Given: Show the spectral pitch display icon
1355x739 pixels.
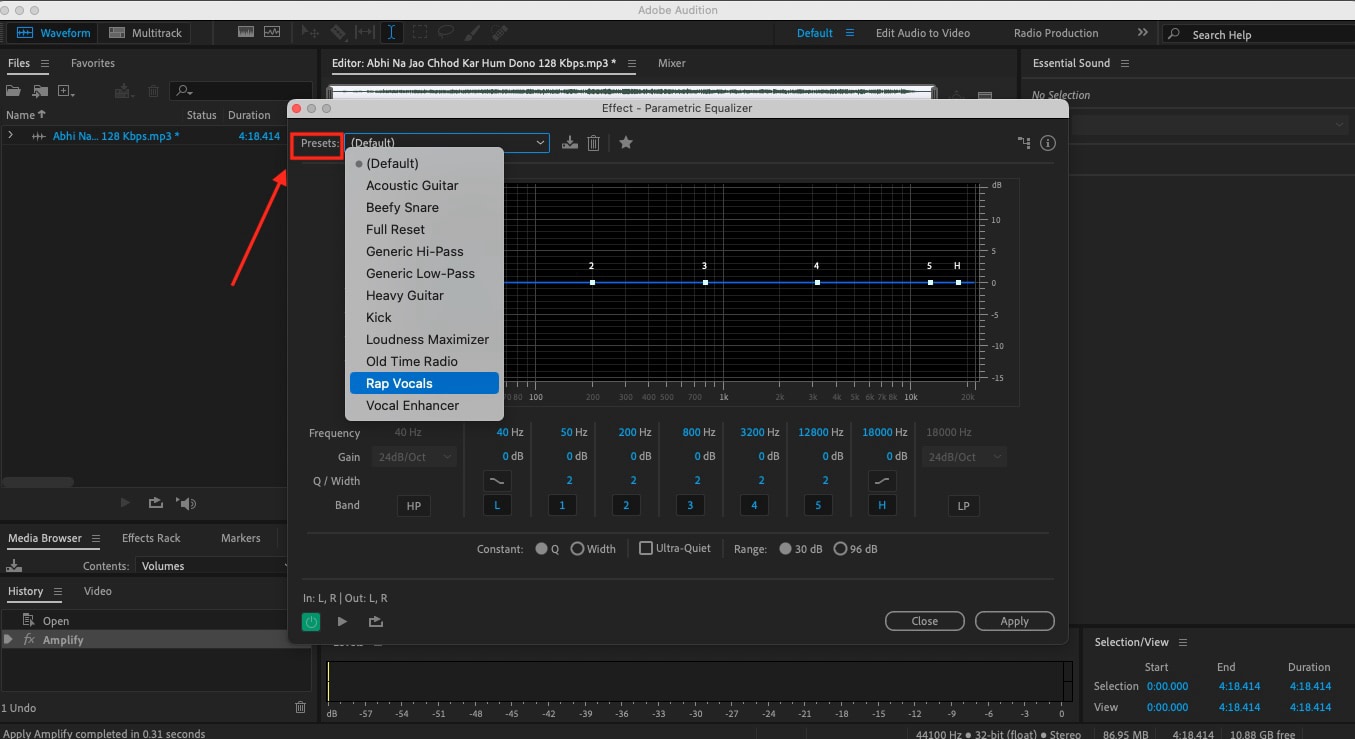Looking at the screenshot, I should pos(272,33).
